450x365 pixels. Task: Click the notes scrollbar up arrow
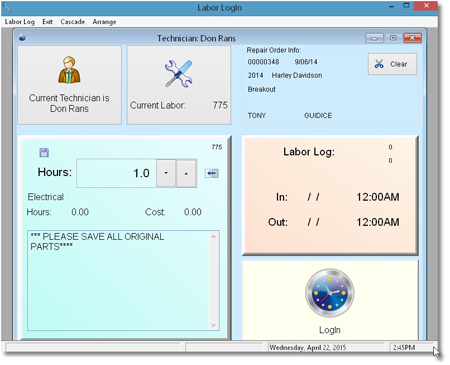(x=214, y=237)
